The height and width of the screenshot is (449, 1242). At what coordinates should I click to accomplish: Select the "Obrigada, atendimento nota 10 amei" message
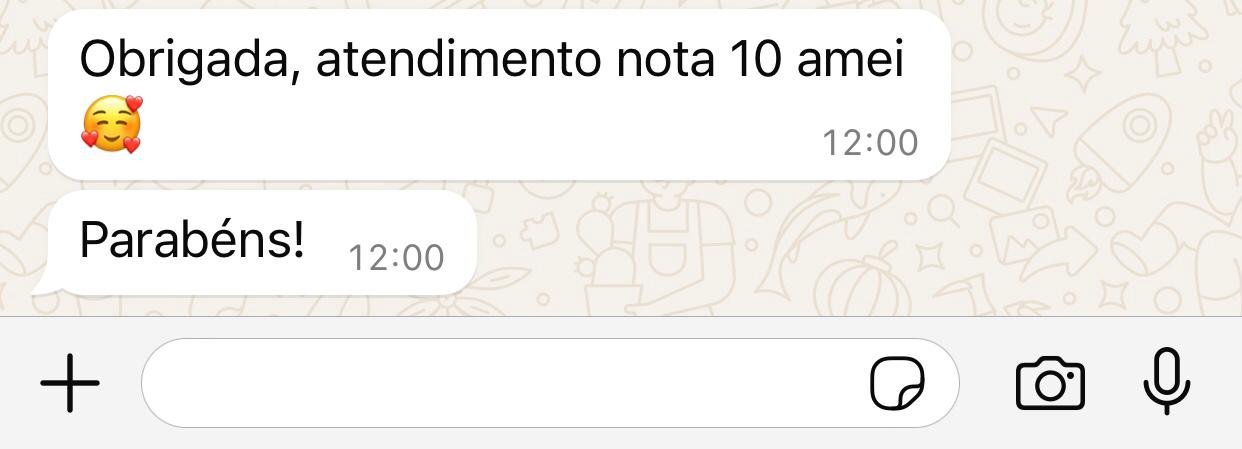pyautogui.click(x=498, y=95)
